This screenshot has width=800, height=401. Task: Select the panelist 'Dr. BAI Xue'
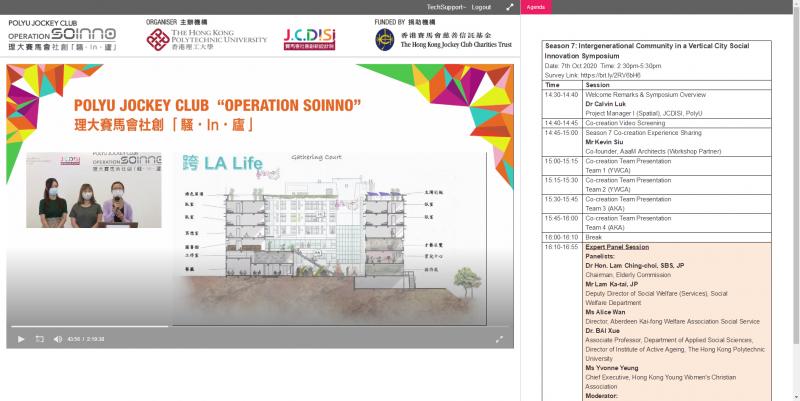pyautogui.click(x=603, y=331)
